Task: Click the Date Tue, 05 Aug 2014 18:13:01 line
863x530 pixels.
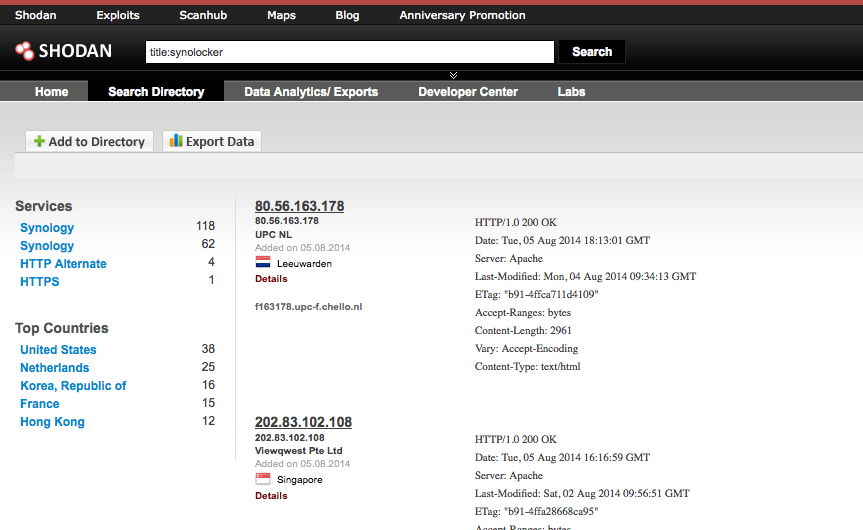Action: coord(562,241)
